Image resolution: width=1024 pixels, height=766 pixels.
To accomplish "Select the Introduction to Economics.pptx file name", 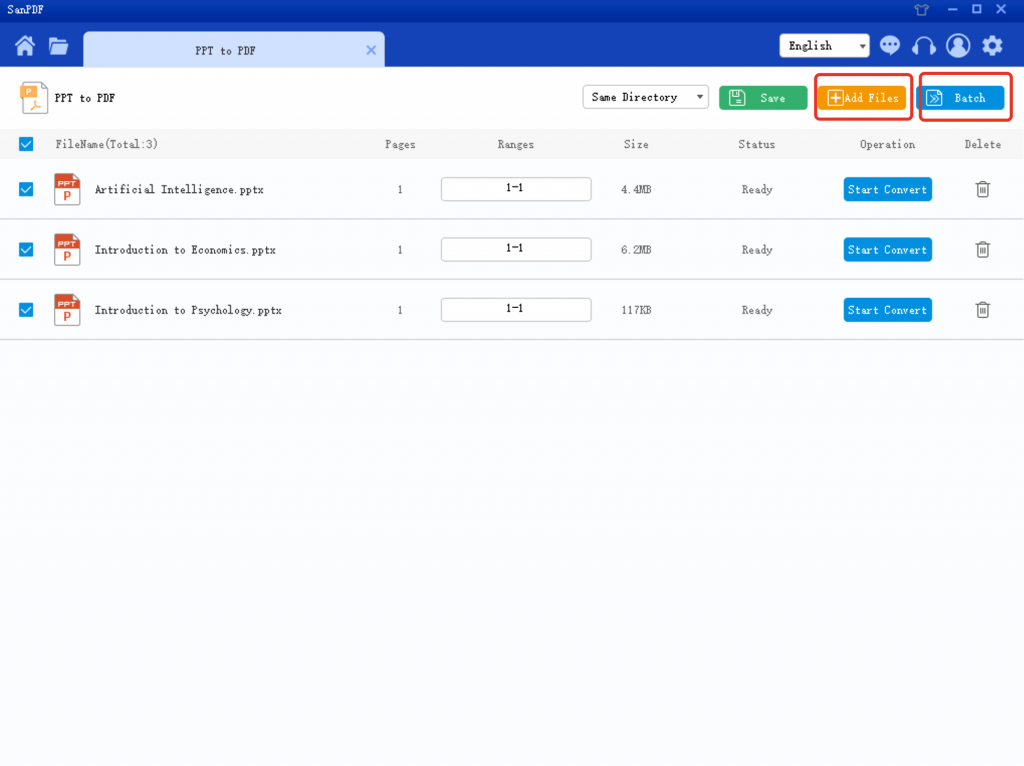I will pyautogui.click(x=185, y=249).
